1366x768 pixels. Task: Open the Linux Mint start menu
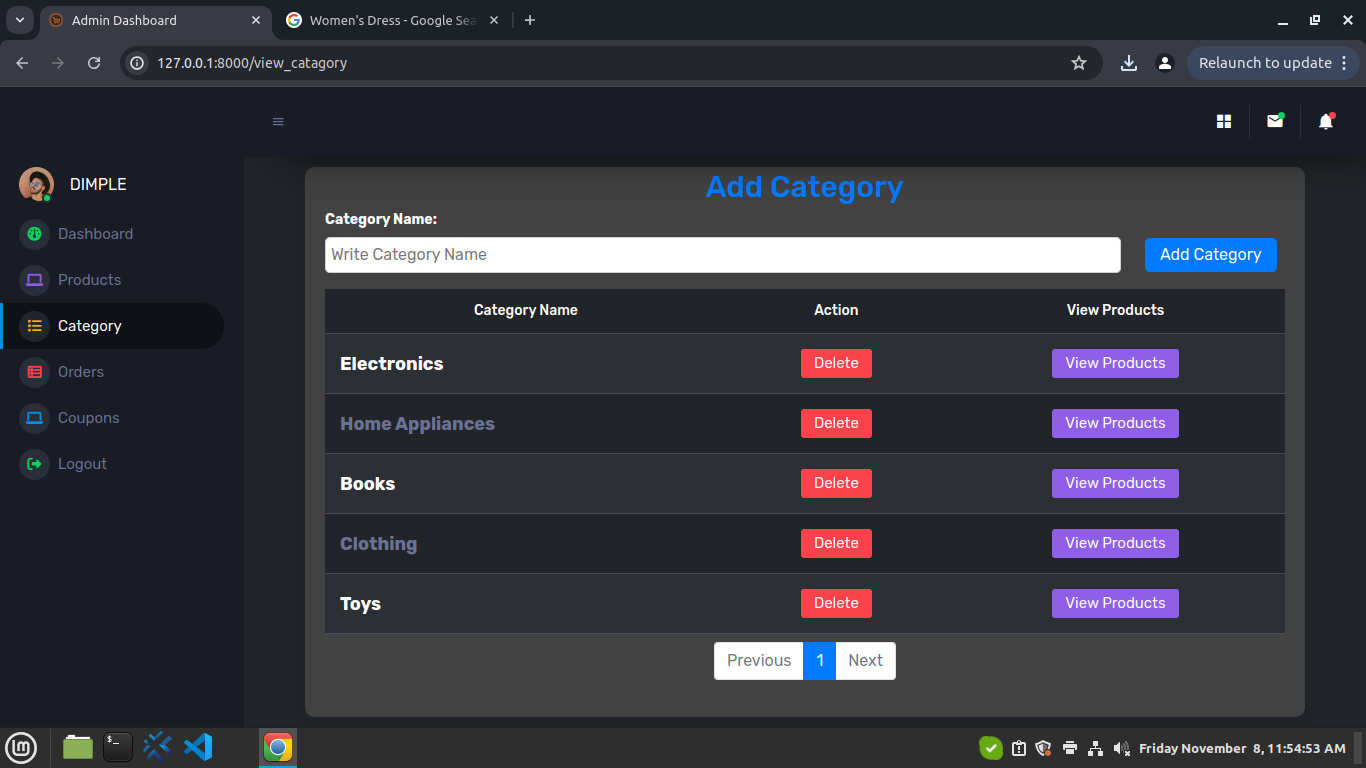pyautogui.click(x=22, y=747)
